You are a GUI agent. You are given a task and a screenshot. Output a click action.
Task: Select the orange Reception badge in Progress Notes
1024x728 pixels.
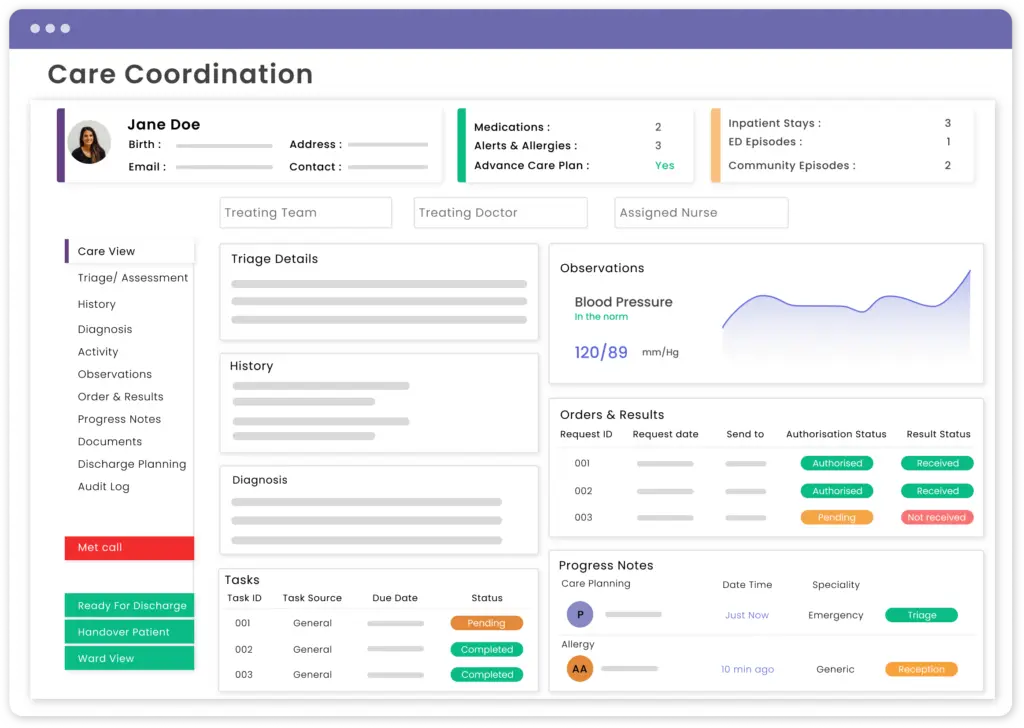point(920,668)
